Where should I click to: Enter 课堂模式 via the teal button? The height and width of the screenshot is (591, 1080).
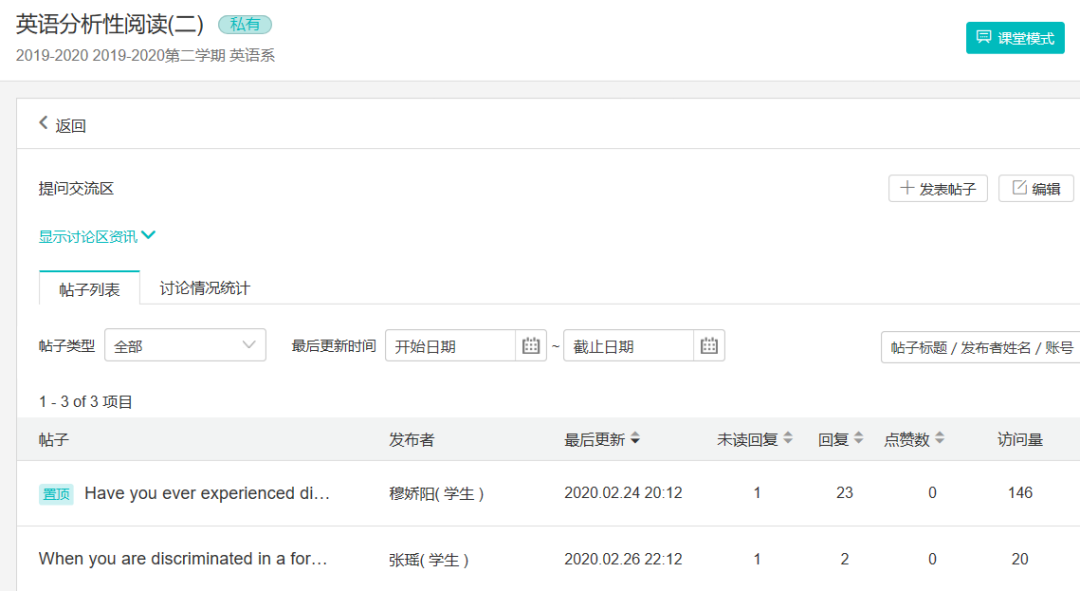(x=1014, y=38)
